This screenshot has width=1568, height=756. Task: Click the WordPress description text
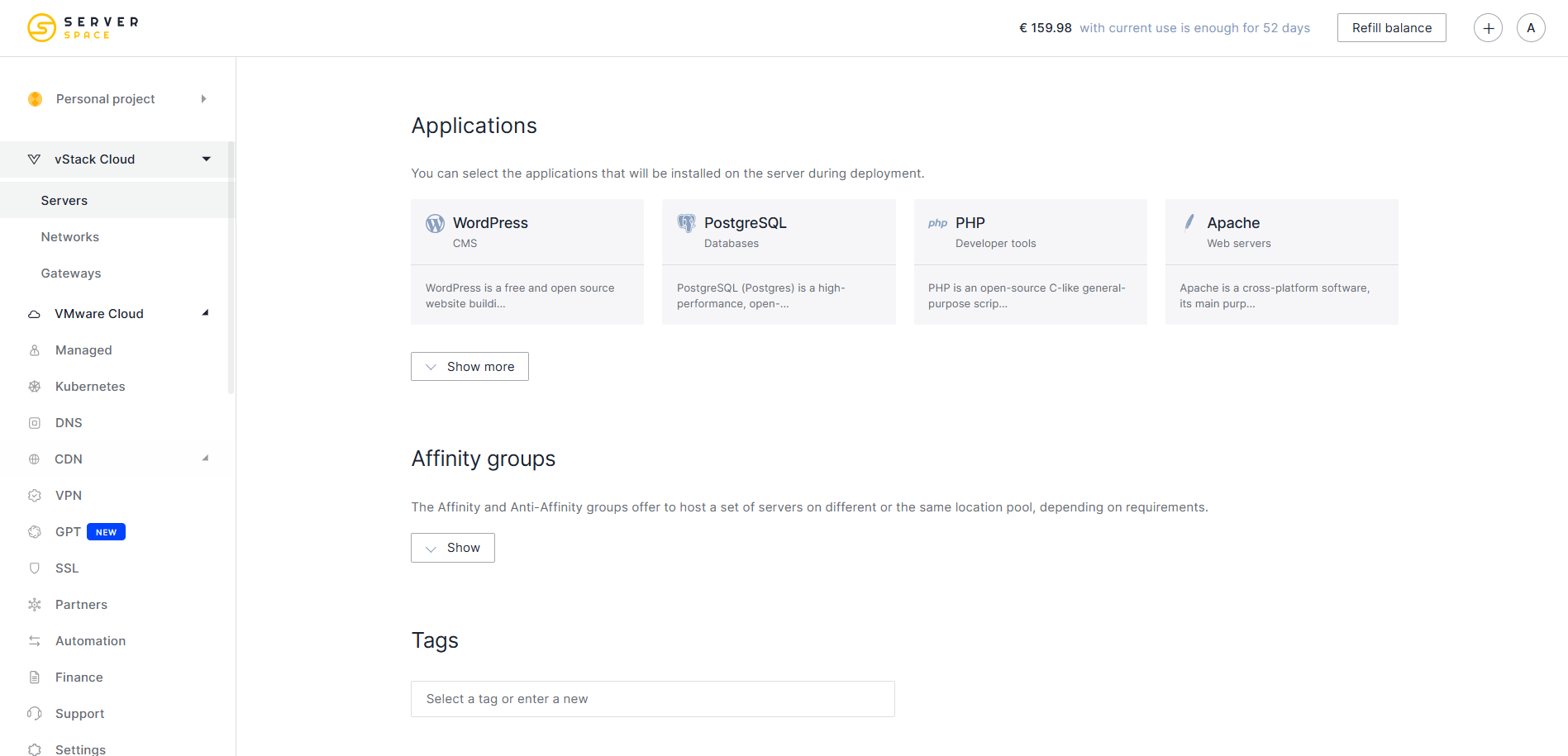click(x=520, y=296)
